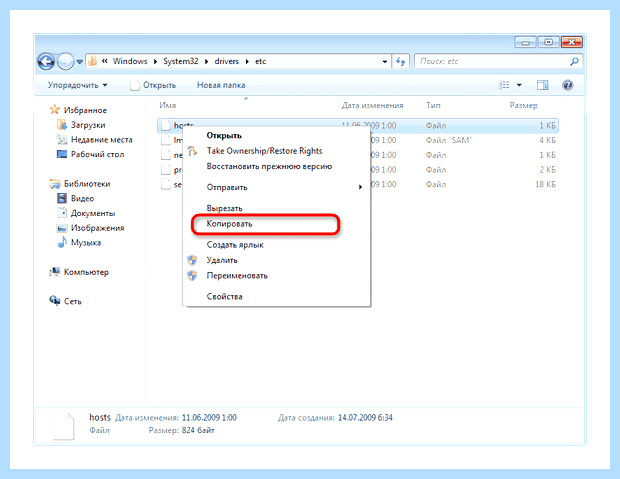Click the Take Ownership keys icon
The width and height of the screenshot is (620, 479).
click(192, 151)
